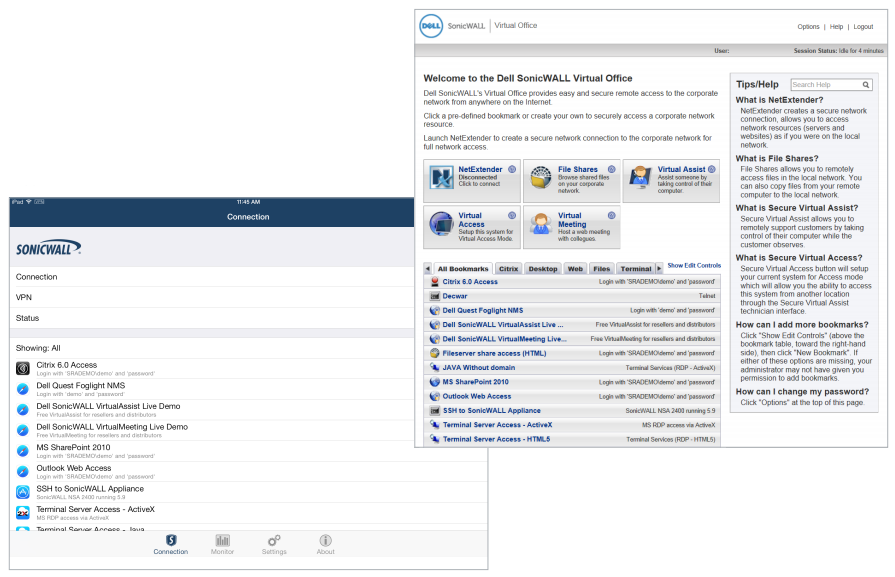The image size is (895, 577).
Task: Tap the Status row in iPad app
Action: [x=248, y=318]
